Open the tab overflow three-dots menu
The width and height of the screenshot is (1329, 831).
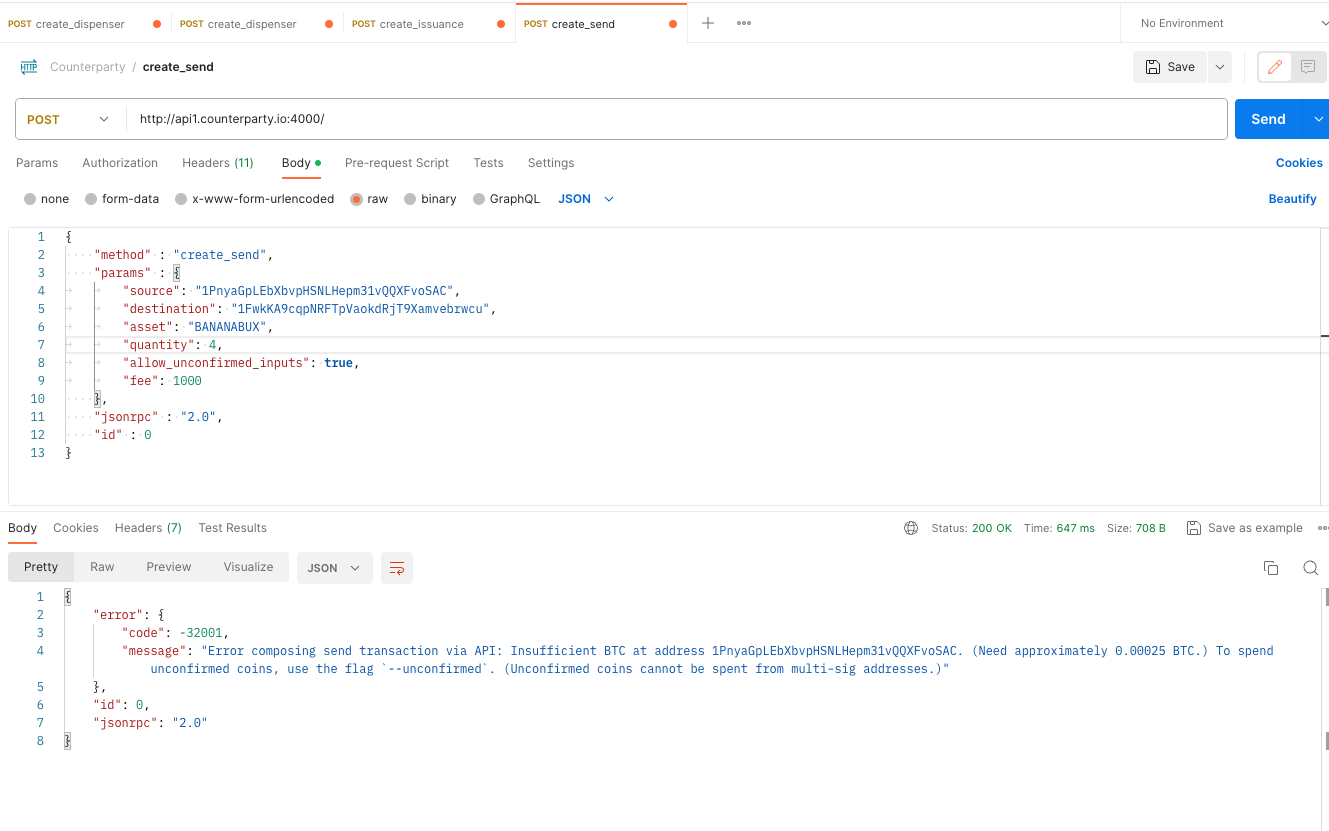pyautogui.click(x=744, y=23)
